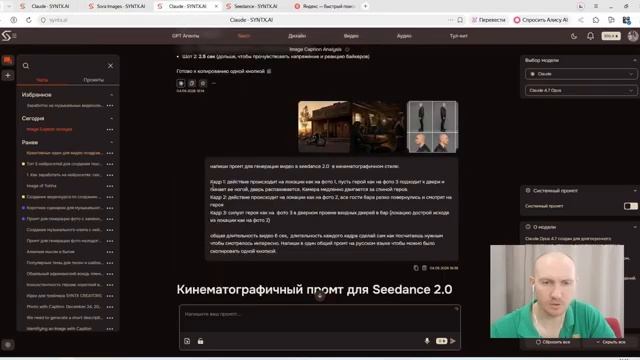Open options for the Image of Tolma chat

point(110,186)
